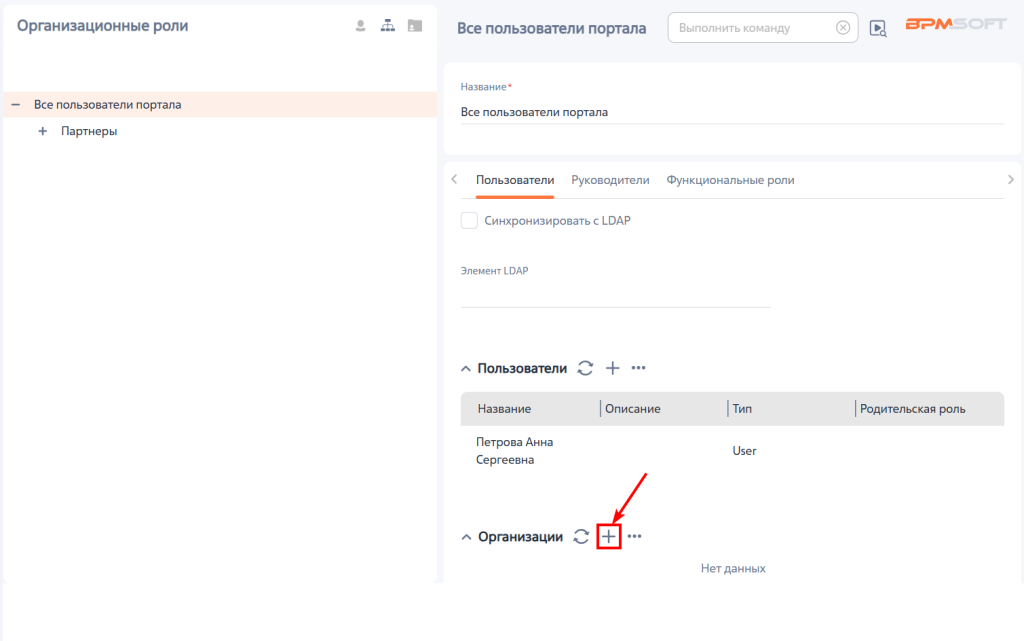
Task: Open the process run icon near command field
Action: click(878, 28)
